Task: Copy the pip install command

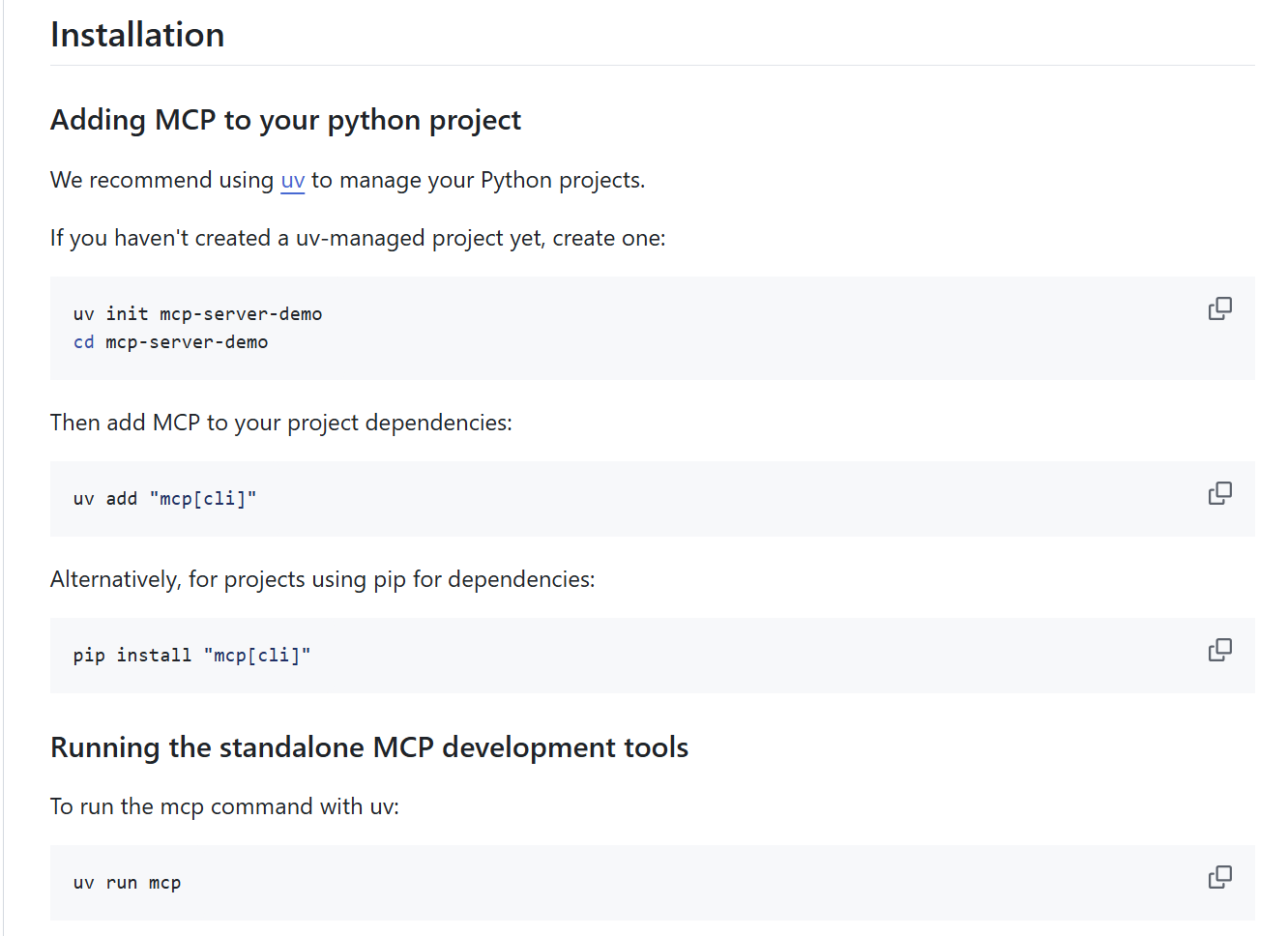Action: [x=1219, y=650]
